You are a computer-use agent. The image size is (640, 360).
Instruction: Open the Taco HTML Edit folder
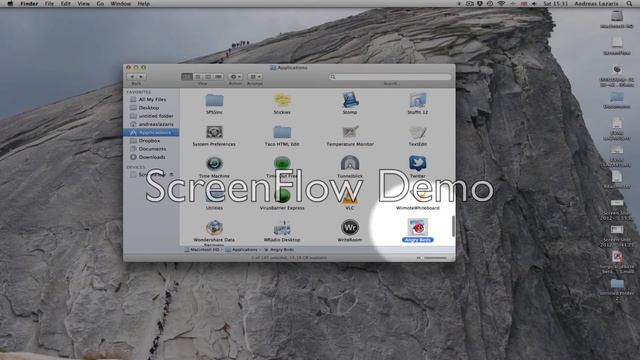[282, 132]
